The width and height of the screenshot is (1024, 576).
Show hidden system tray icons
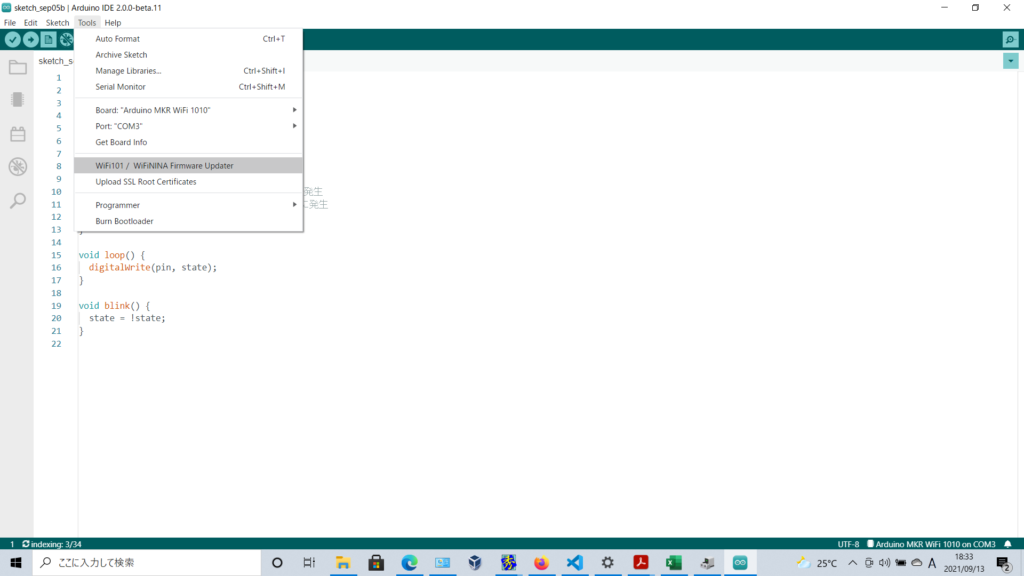tap(852, 562)
